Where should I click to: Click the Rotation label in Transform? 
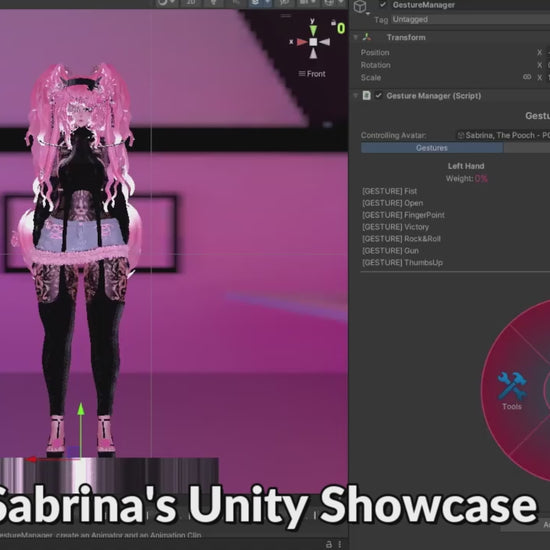375,65
